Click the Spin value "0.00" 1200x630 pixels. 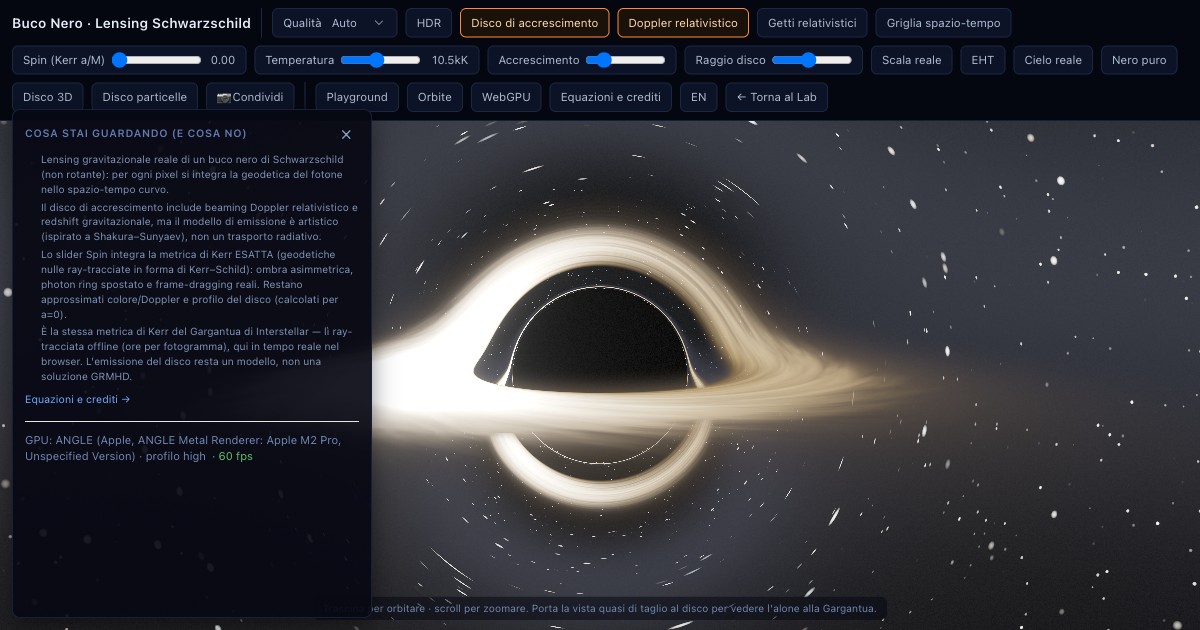(223, 60)
